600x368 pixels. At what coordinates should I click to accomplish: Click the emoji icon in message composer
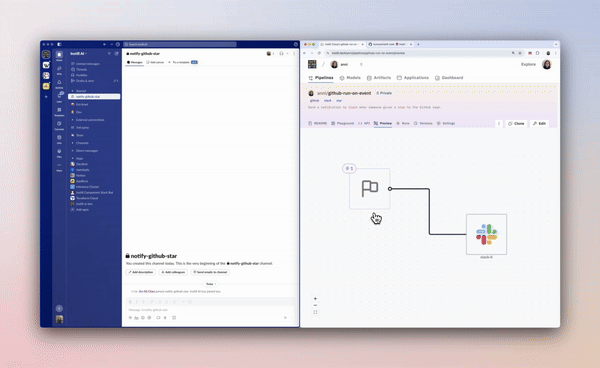[143, 318]
